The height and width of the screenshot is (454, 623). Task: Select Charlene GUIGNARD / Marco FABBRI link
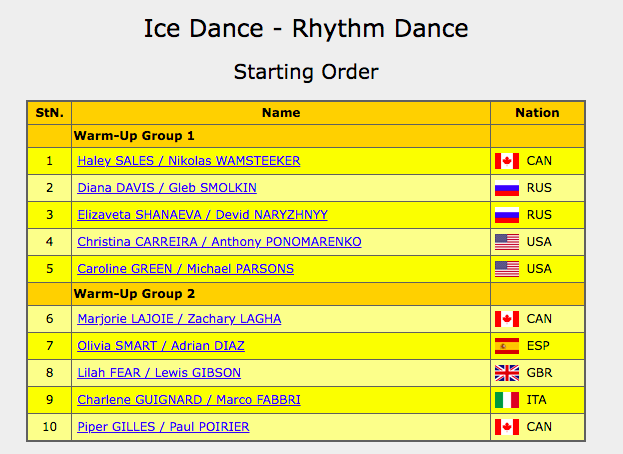[189, 400]
